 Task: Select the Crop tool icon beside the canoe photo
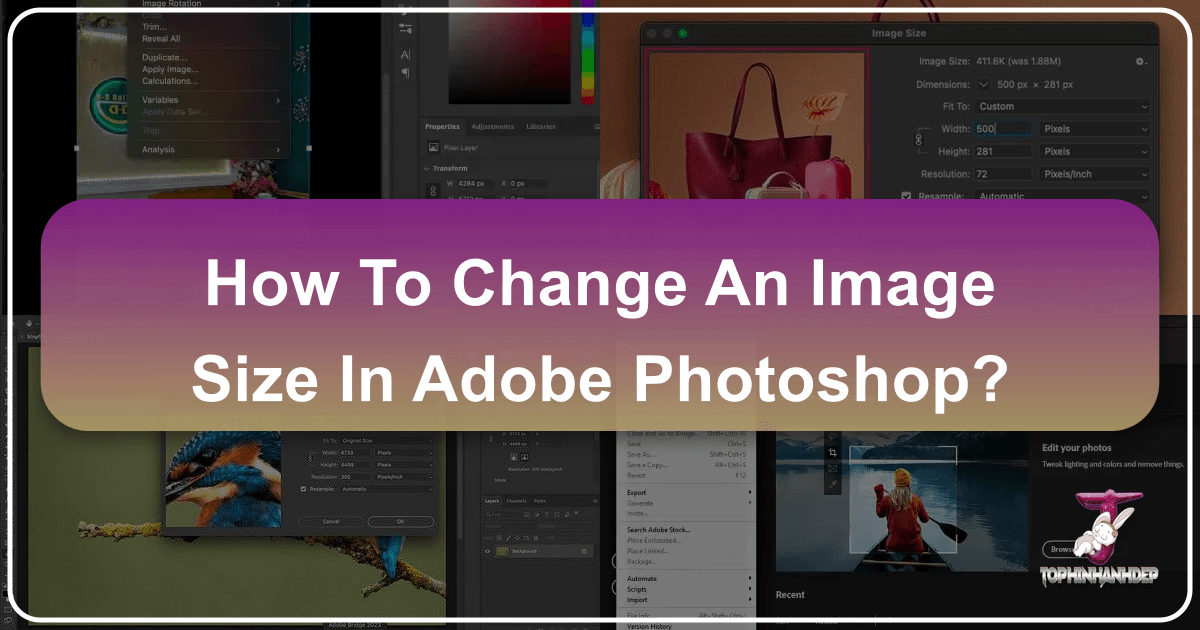tap(833, 452)
